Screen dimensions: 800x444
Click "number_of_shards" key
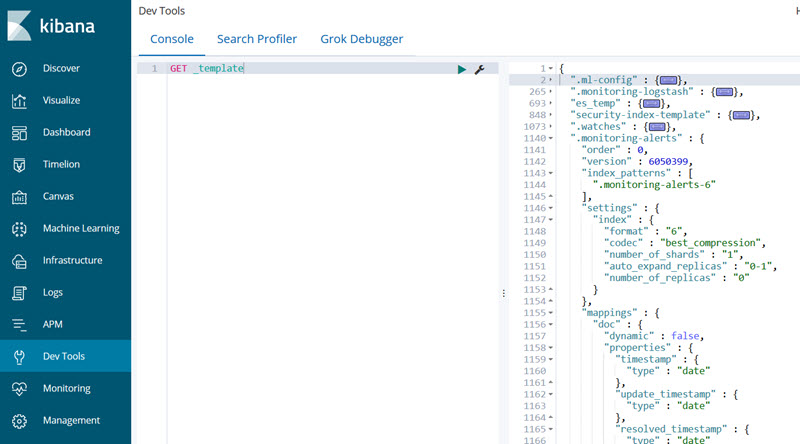(x=655, y=255)
